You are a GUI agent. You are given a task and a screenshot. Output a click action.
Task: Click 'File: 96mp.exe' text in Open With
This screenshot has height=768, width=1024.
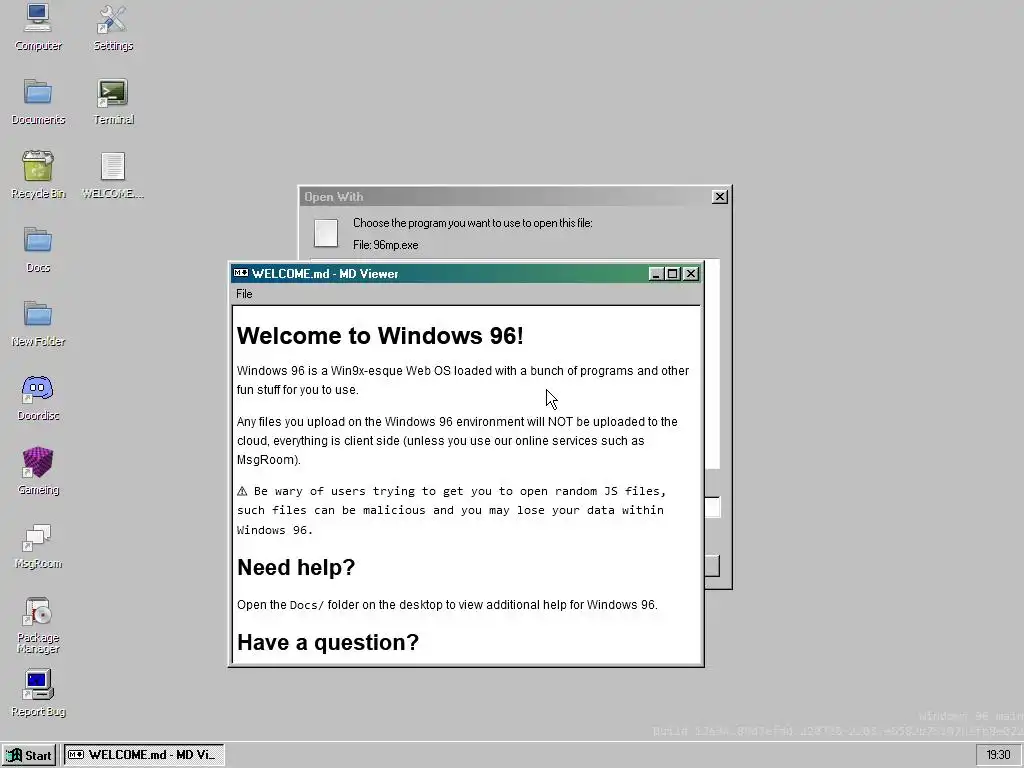385,245
